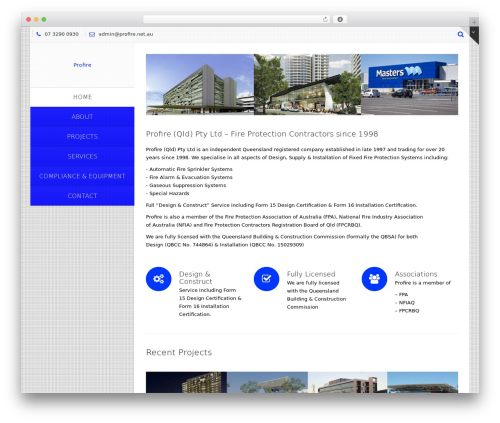Image resolution: width=500 pixels, height=423 pixels.
Task: Maximize window with the green button
Action: point(44,20)
